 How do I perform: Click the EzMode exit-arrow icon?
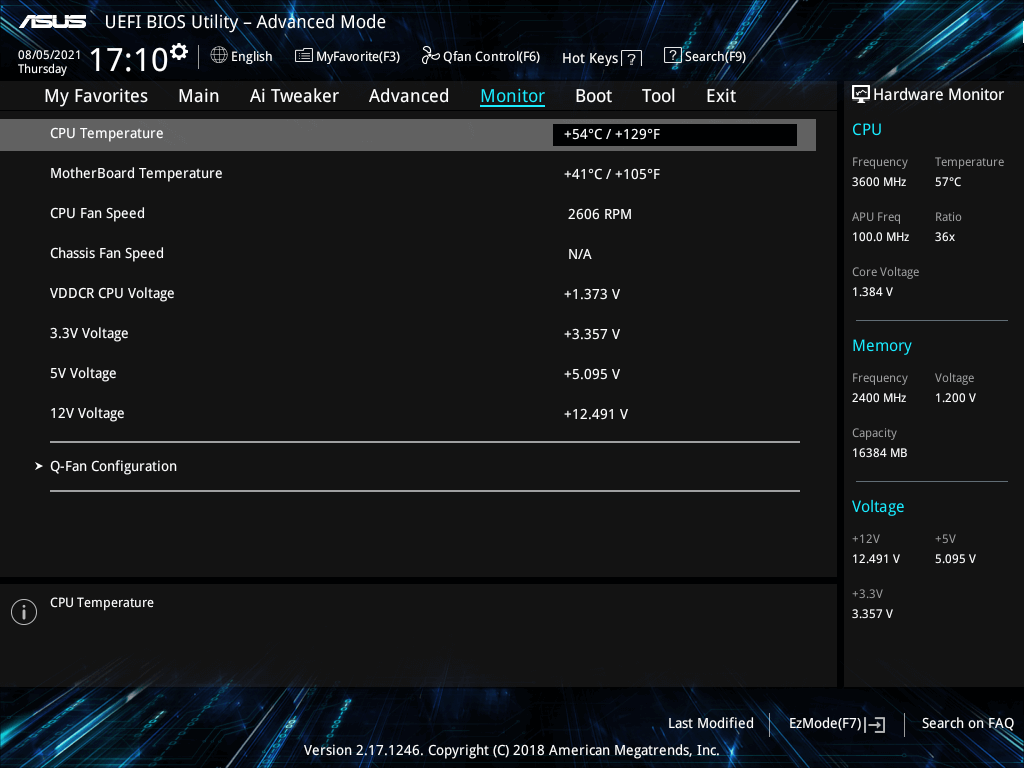click(873, 723)
